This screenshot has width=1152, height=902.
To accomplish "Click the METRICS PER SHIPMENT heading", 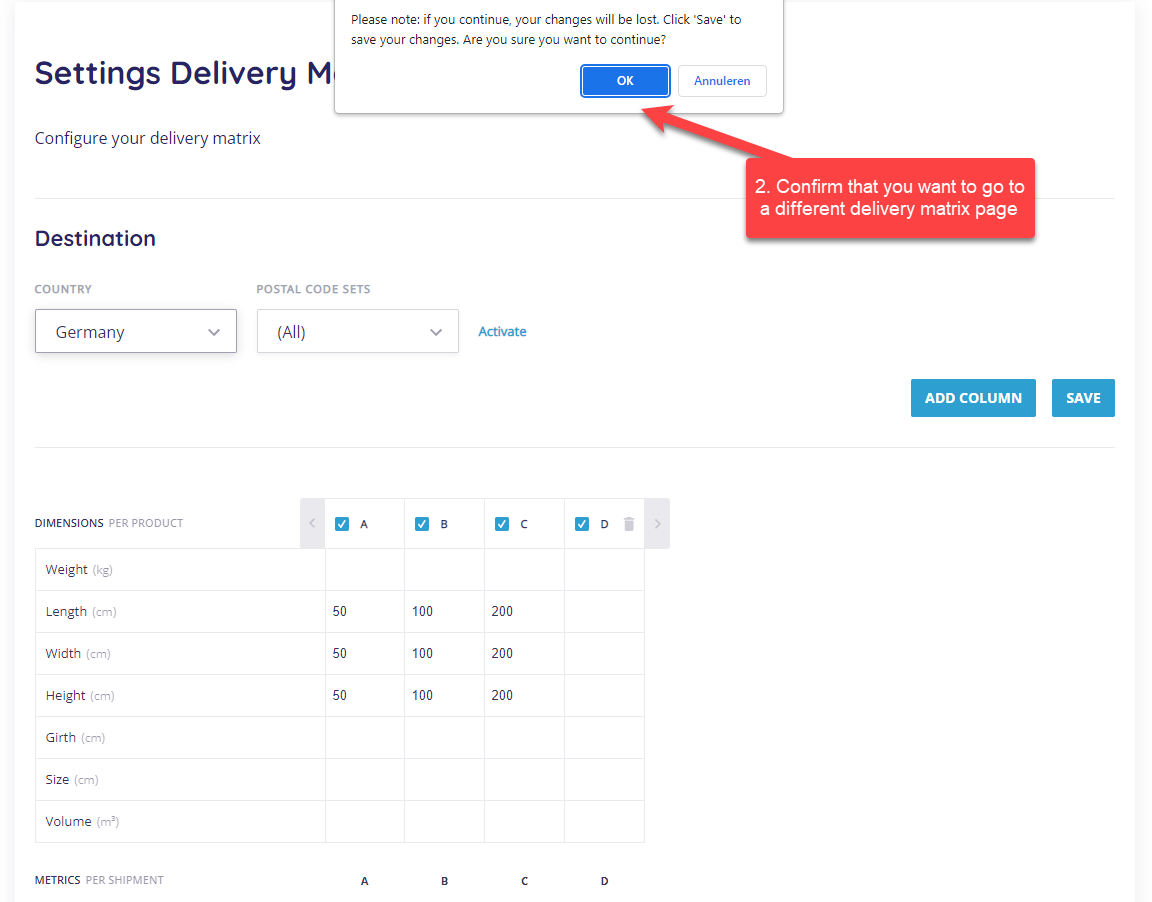I will click(x=99, y=880).
